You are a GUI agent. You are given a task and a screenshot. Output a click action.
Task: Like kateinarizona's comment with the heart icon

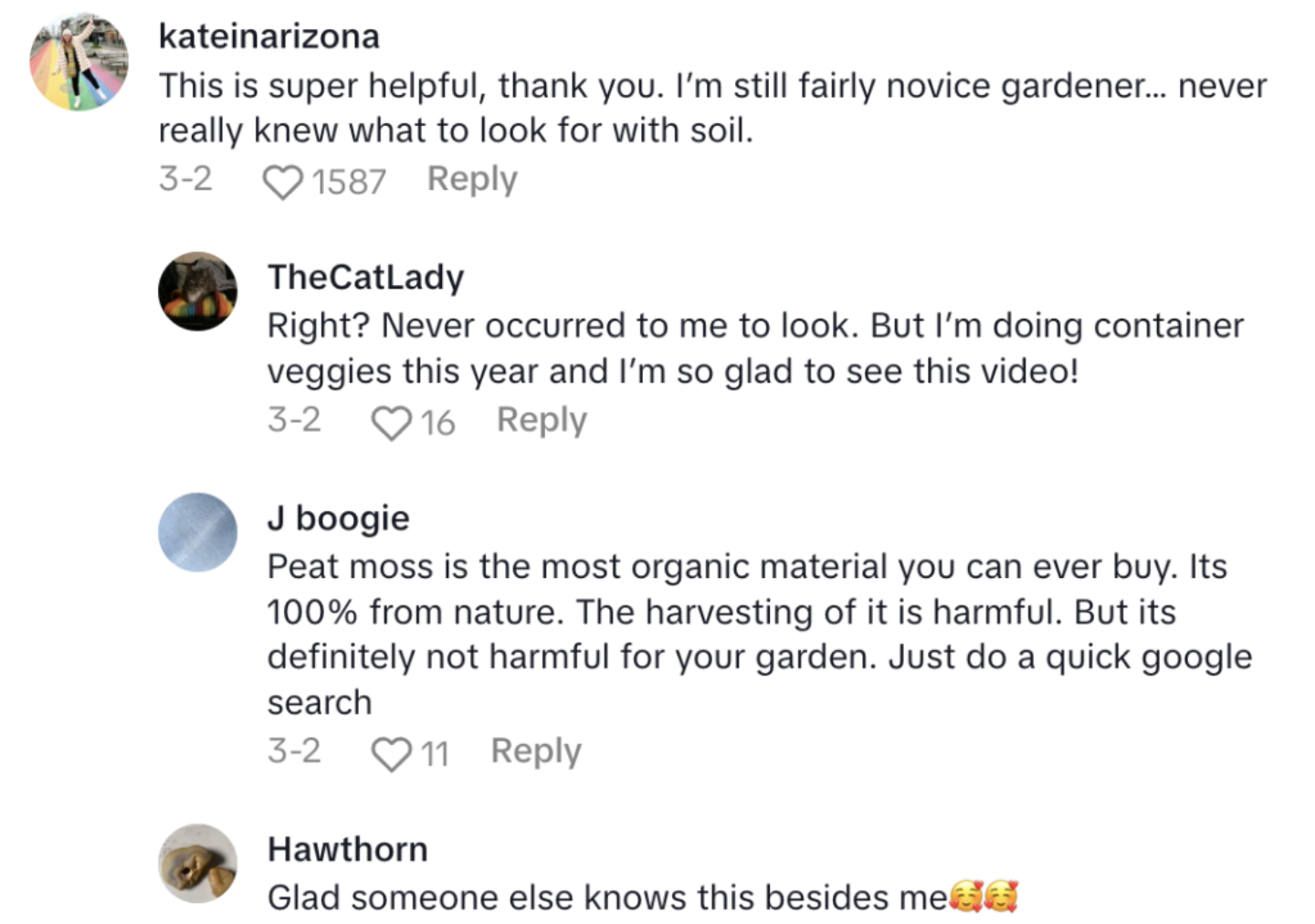pos(281,180)
